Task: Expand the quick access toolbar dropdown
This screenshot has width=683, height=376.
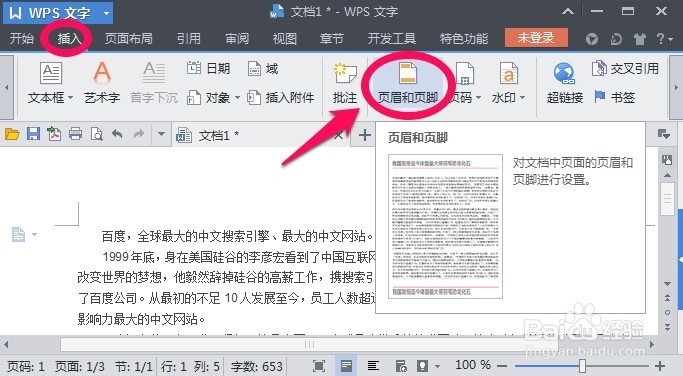Action: coord(161,134)
